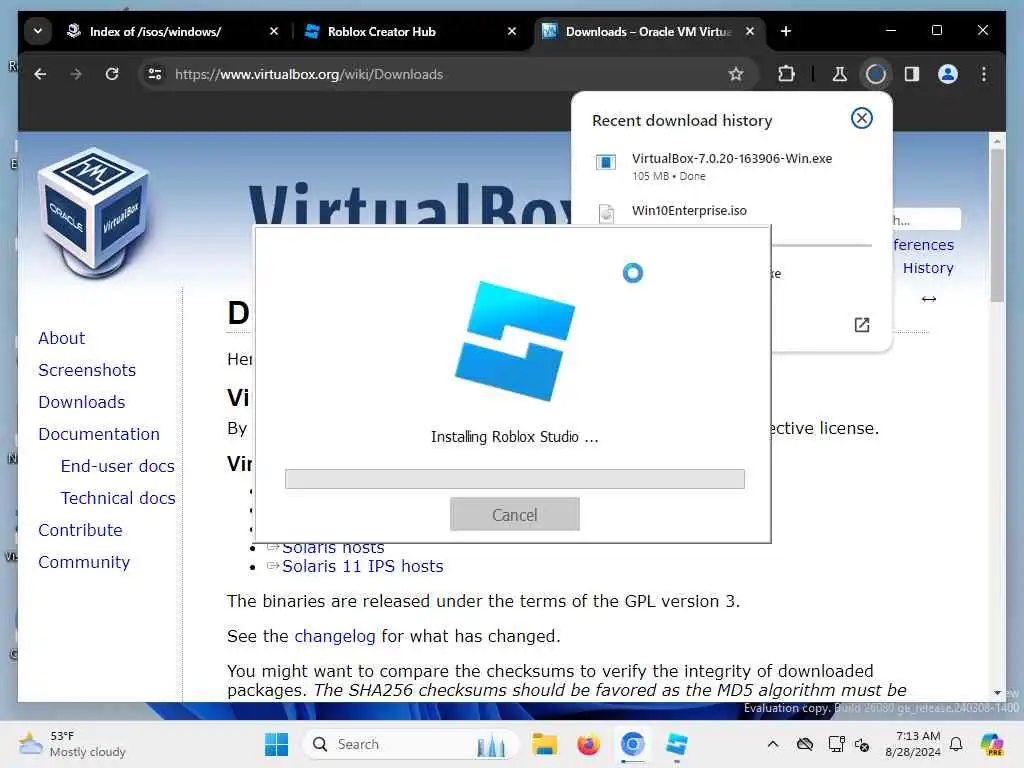Image resolution: width=1024 pixels, height=768 pixels.
Task: Open the Downloads sidebar link
Action: (82, 402)
